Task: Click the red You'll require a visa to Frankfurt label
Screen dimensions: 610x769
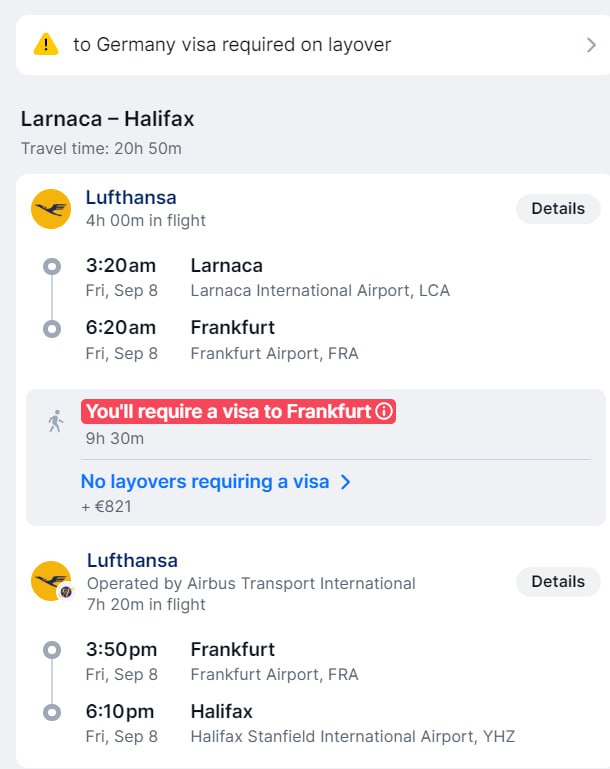Action: click(x=238, y=411)
